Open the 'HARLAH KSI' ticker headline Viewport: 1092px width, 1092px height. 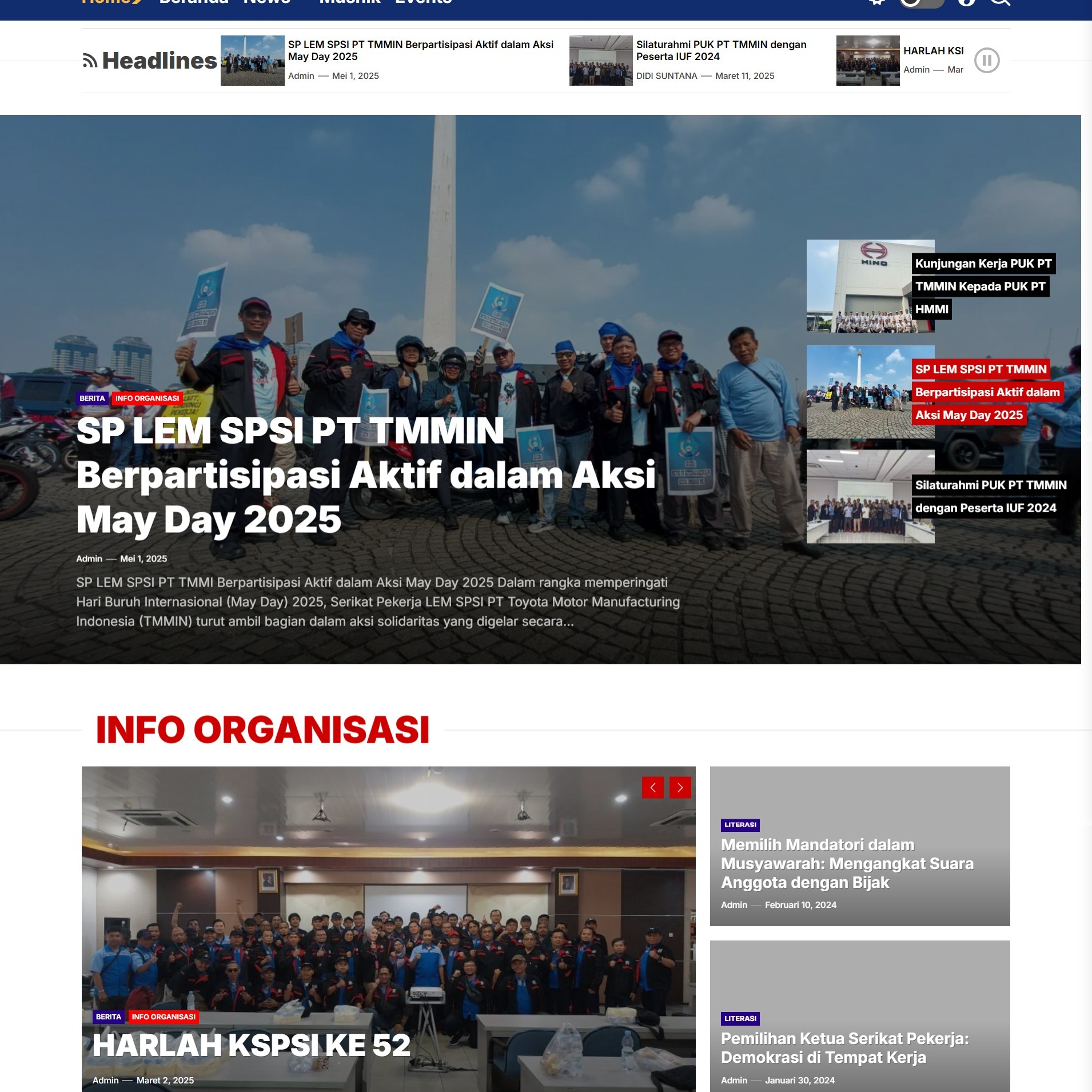point(933,51)
